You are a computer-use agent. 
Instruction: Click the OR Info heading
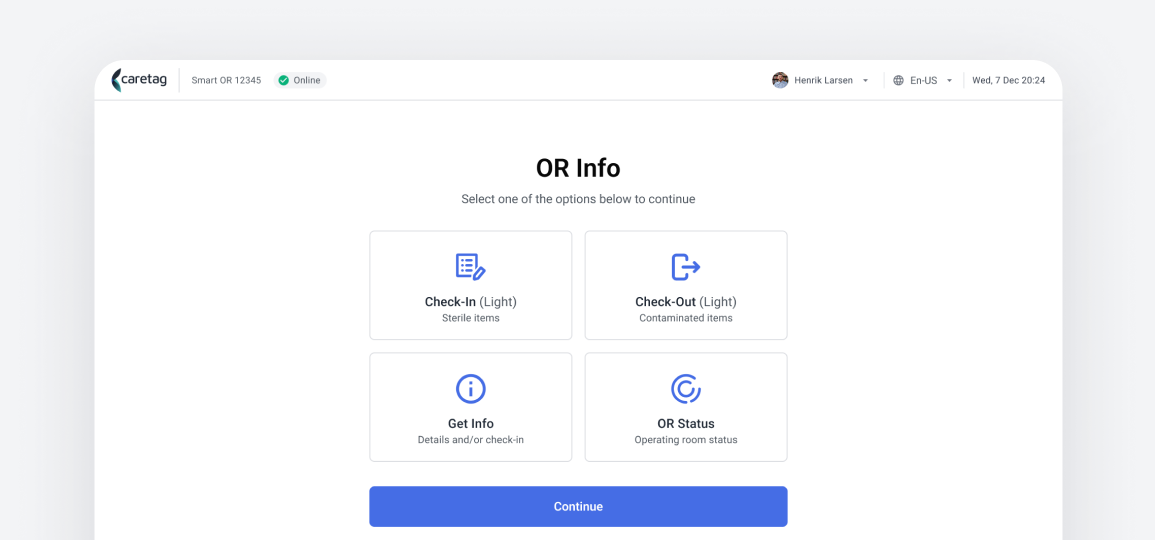578,168
